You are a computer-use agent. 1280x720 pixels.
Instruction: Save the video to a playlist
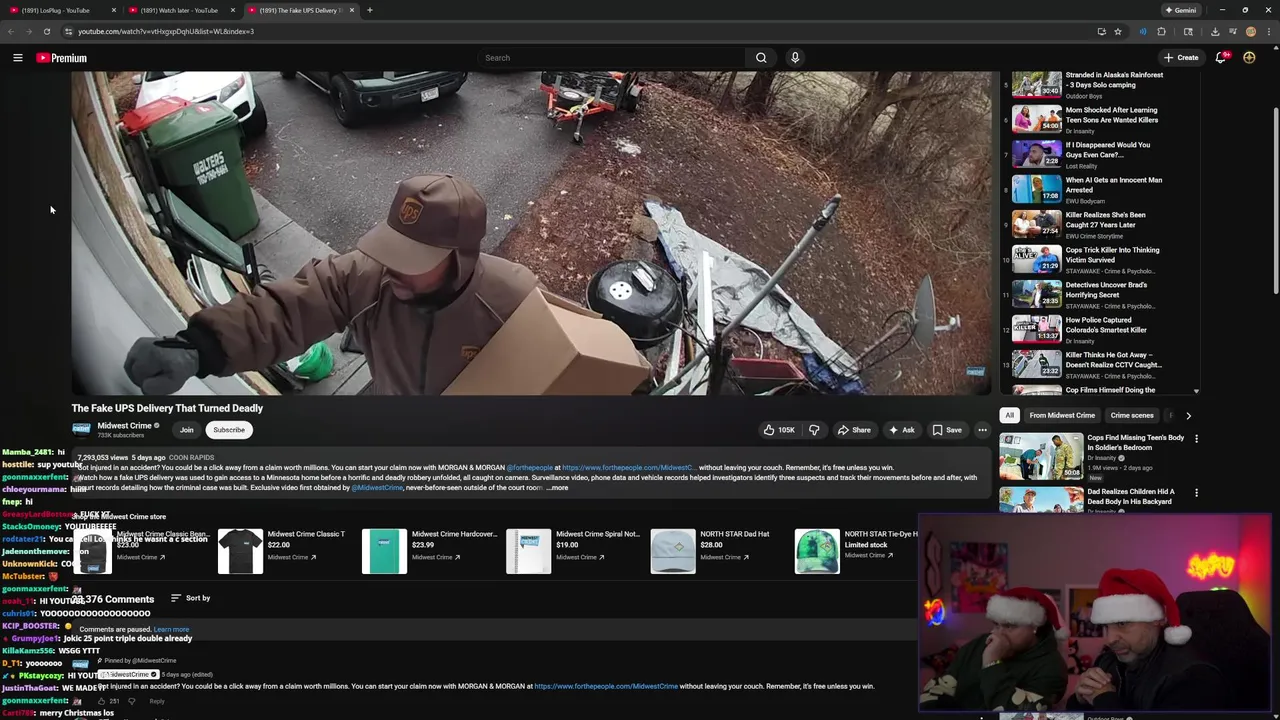pos(947,430)
